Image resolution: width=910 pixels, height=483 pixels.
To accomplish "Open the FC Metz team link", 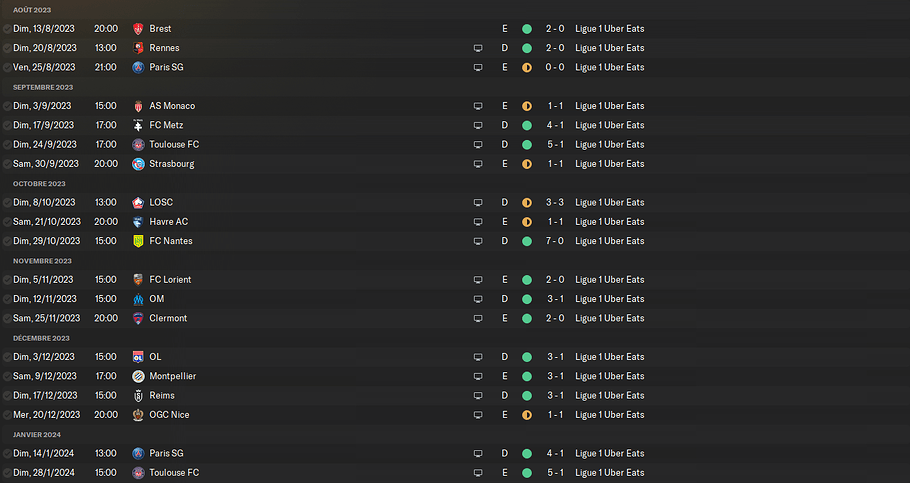I will click(x=166, y=125).
